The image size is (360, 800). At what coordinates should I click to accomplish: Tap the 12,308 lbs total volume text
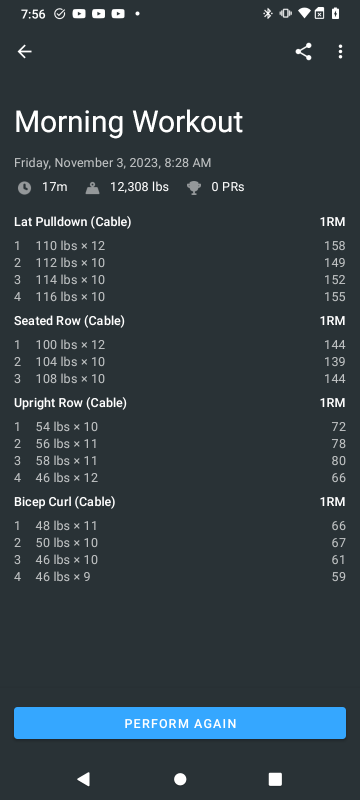point(139,187)
